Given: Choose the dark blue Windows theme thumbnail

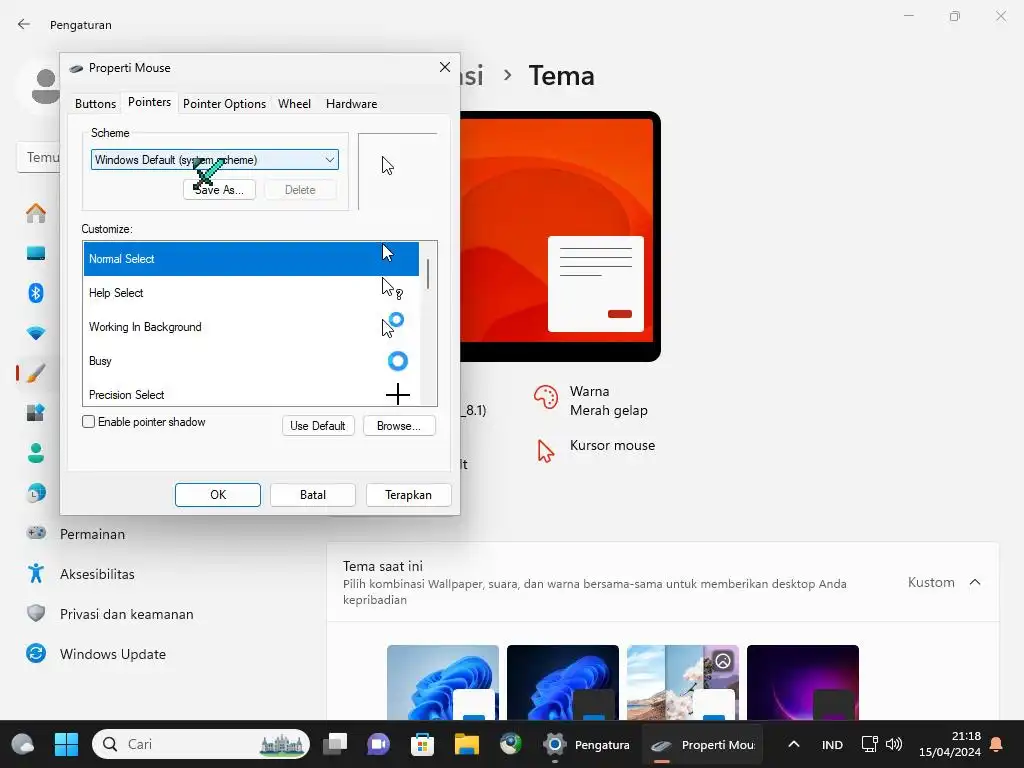Looking at the screenshot, I should pos(562,682).
